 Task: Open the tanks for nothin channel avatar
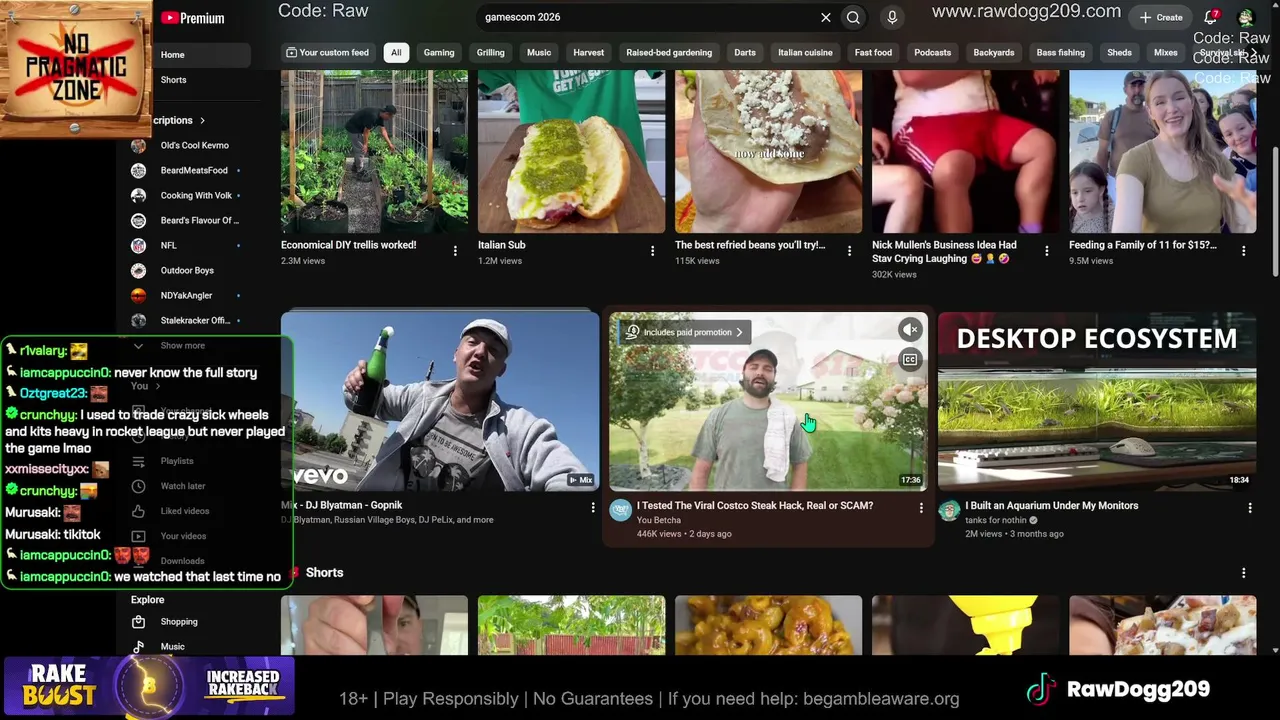tap(949, 511)
